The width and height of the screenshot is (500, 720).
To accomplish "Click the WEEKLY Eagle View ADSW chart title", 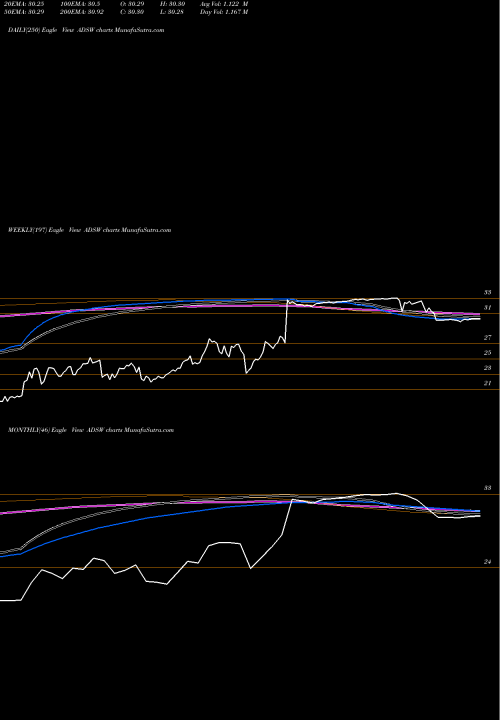I will pos(90,230).
